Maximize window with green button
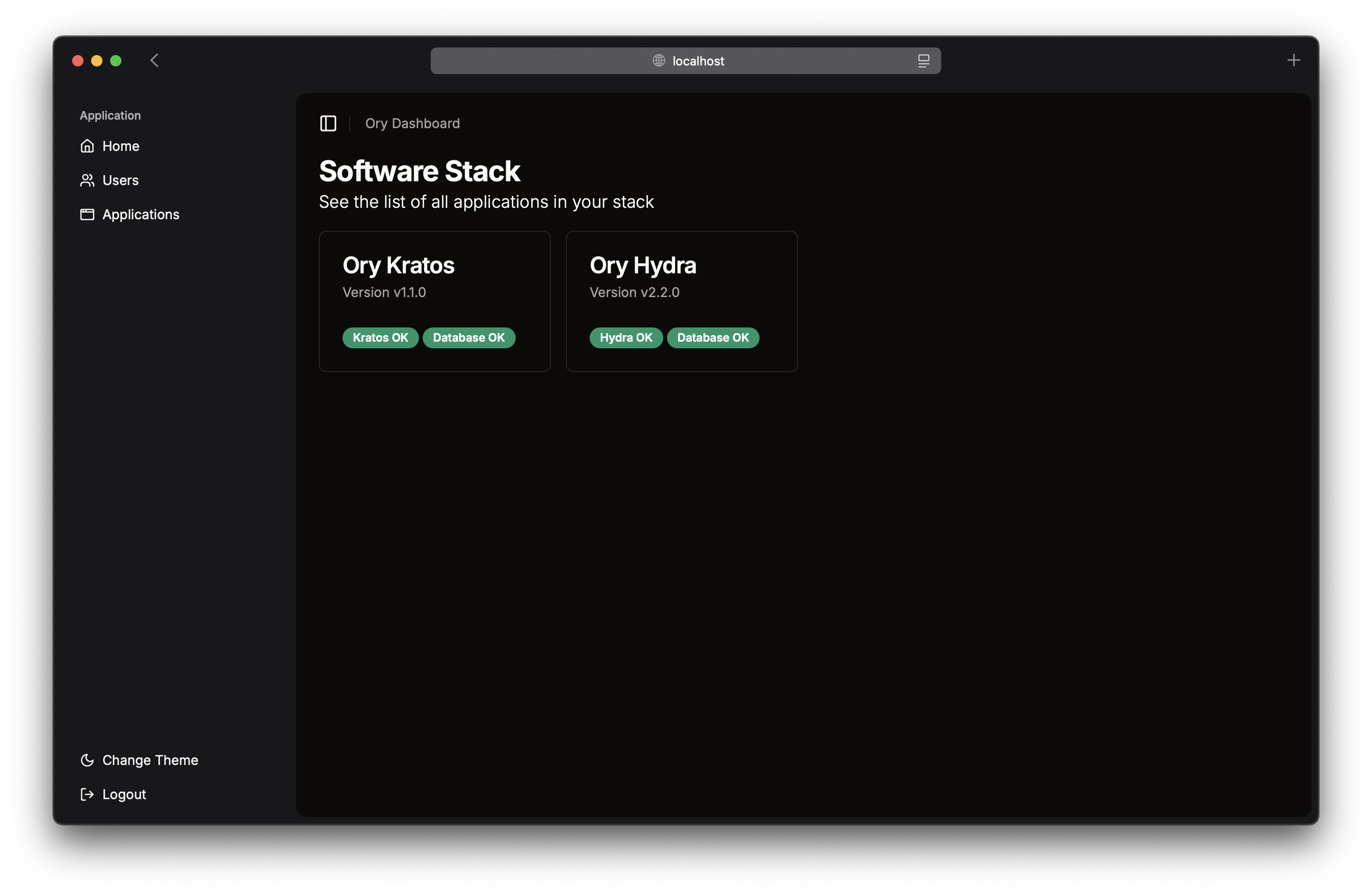 click(116, 61)
